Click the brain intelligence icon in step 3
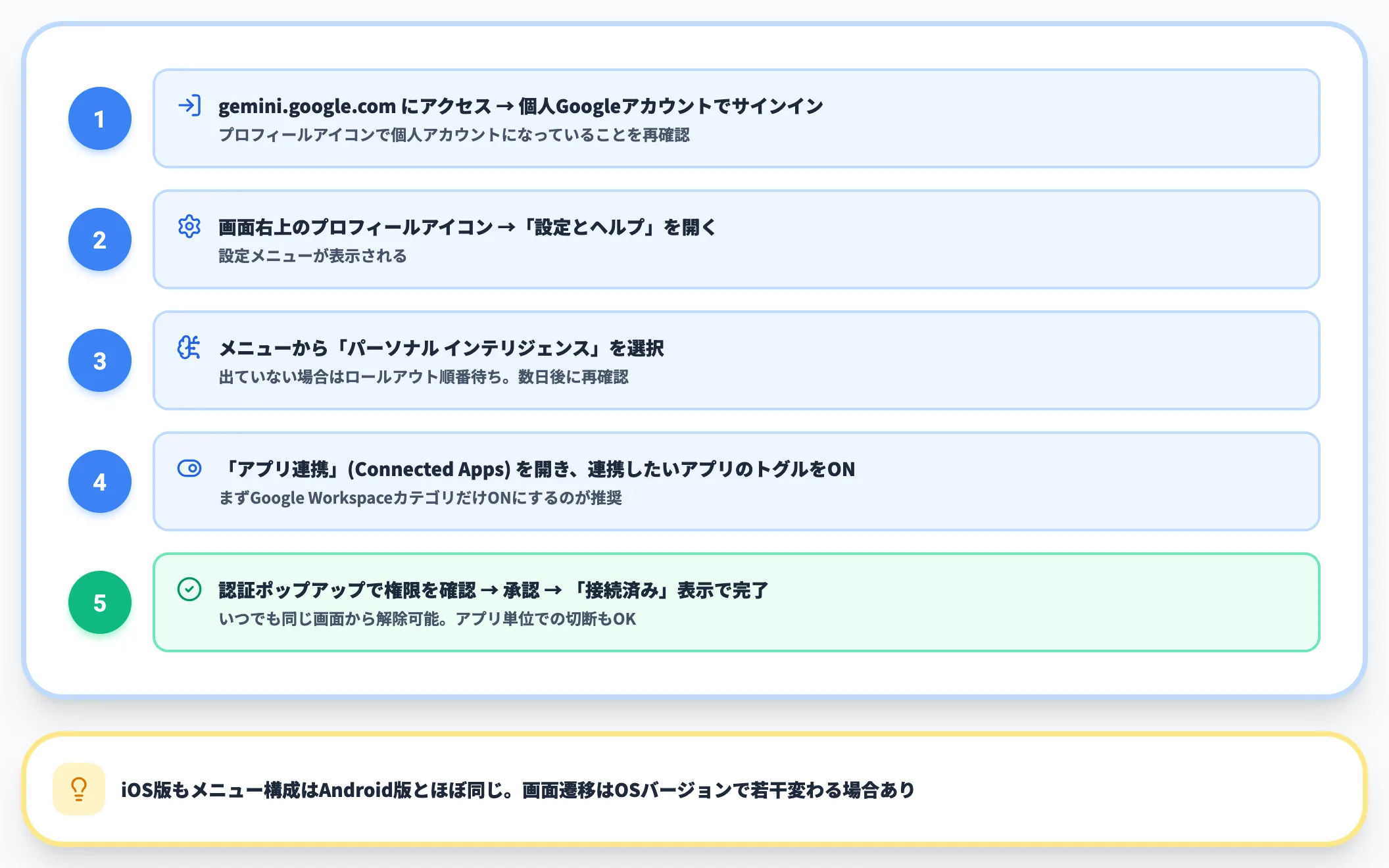The width and height of the screenshot is (1389, 868). [189, 347]
